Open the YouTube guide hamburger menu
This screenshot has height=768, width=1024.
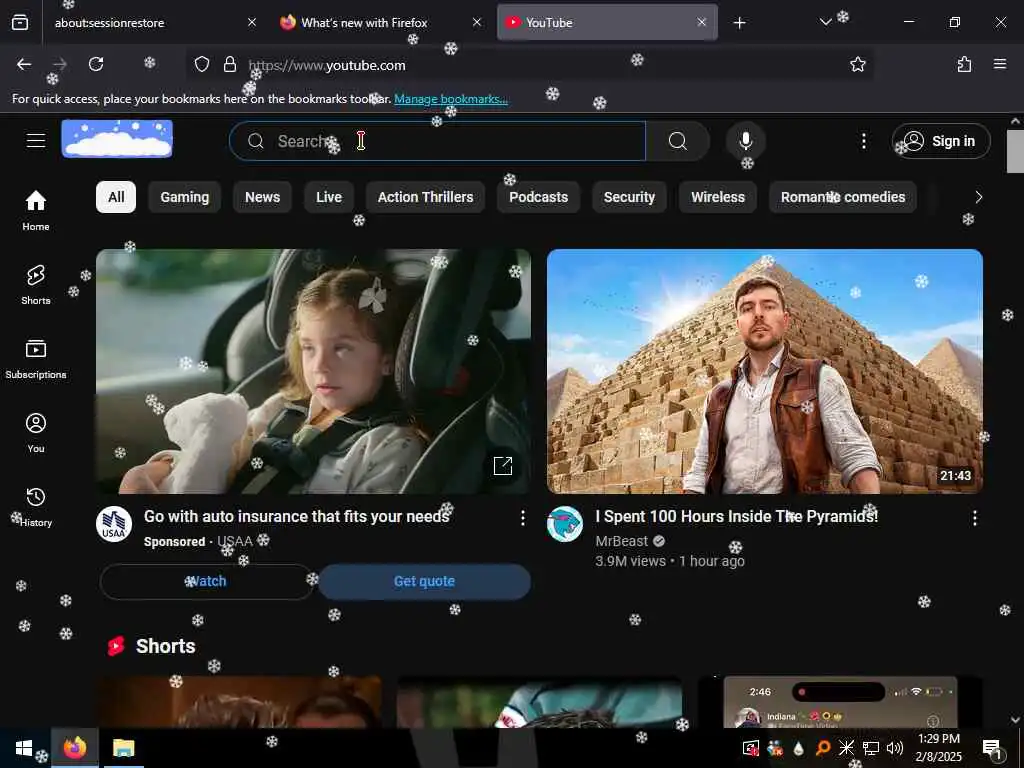[x=36, y=140]
